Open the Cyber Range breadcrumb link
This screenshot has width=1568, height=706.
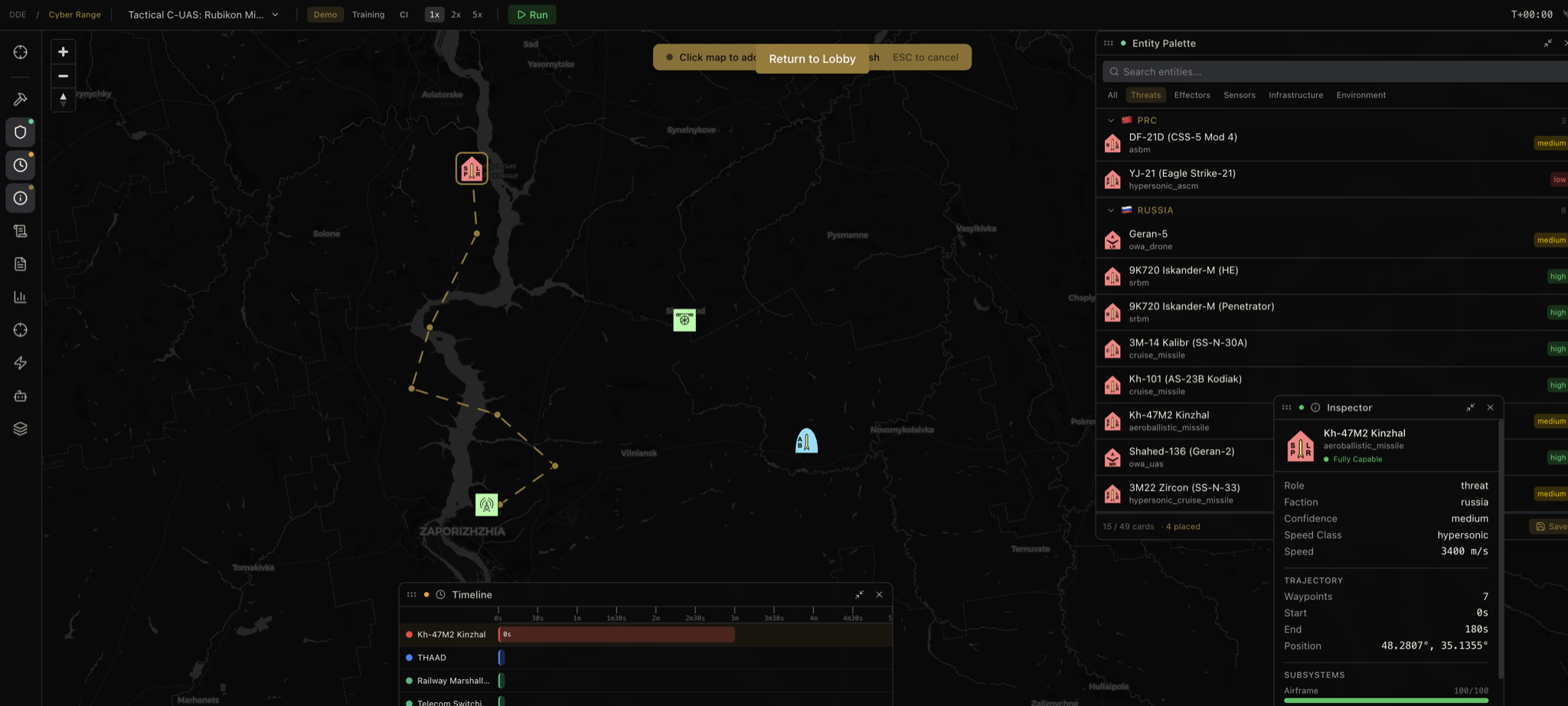(x=74, y=15)
